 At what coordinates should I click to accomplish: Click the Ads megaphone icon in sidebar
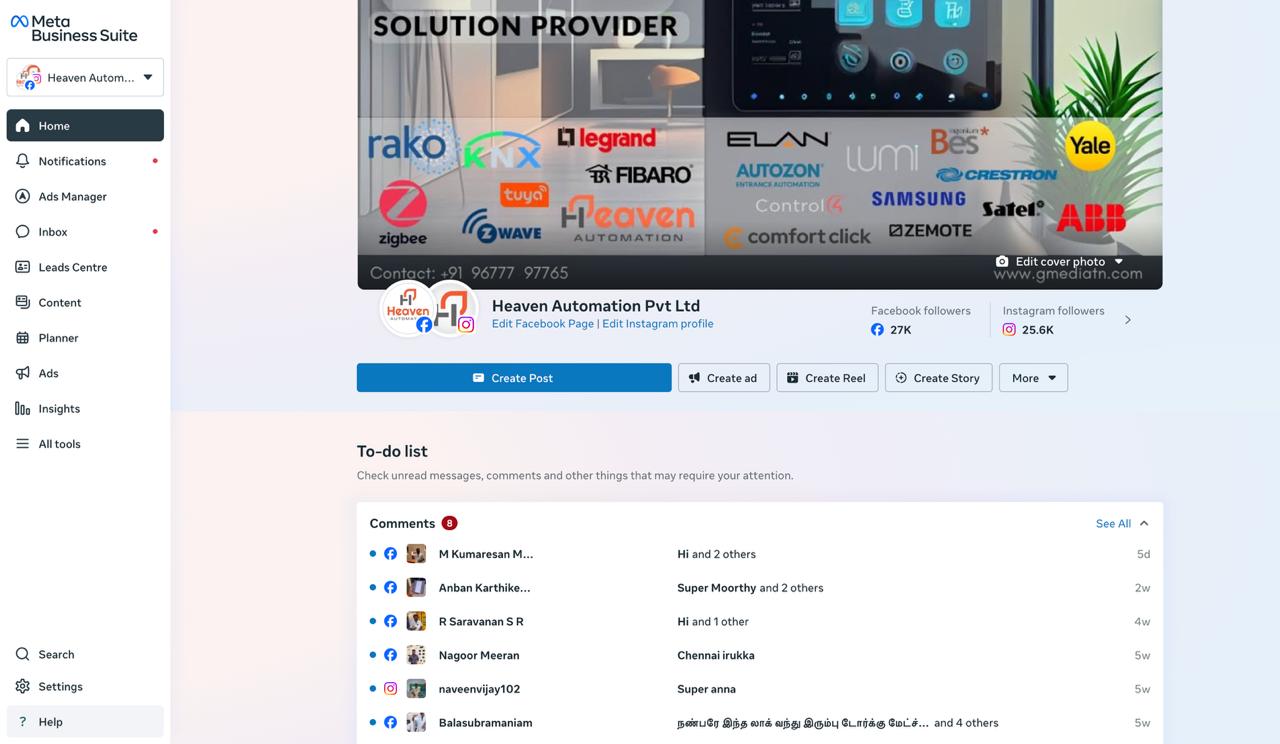[x=22, y=373]
